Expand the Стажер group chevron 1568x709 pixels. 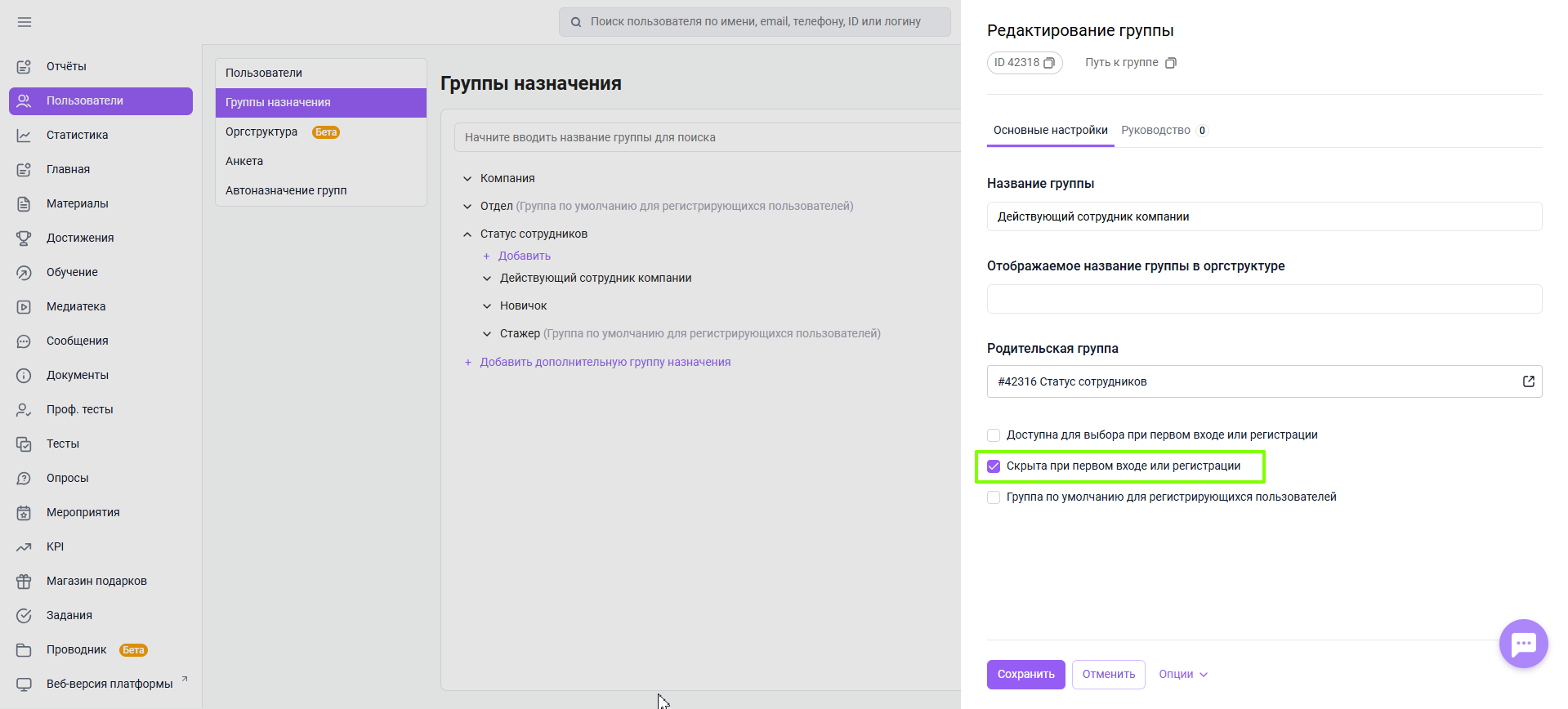point(487,334)
